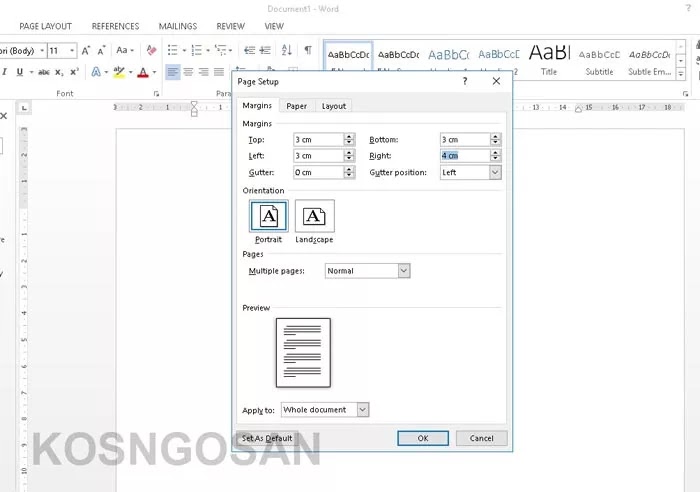Open Text Effects icon
The height and width of the screenshot is (492, 700).
click(96, 72)
